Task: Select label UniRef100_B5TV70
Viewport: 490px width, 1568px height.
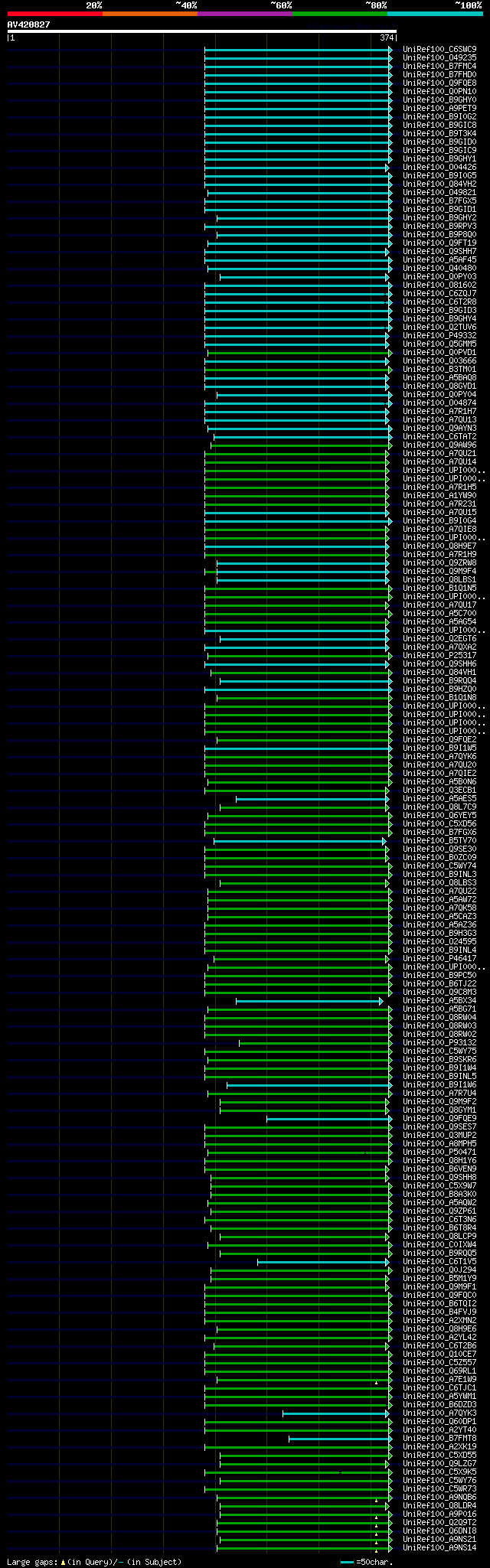Action: pos(439,840)
